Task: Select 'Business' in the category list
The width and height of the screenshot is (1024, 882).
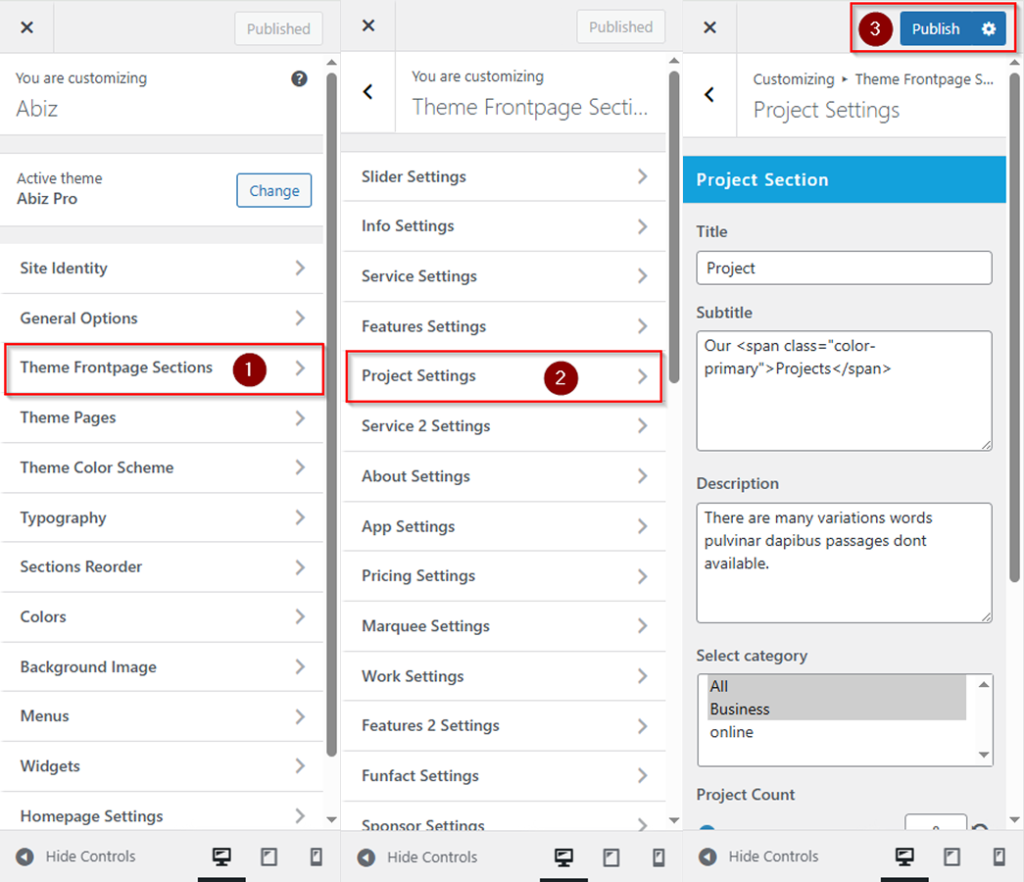Action: point(740,709)
